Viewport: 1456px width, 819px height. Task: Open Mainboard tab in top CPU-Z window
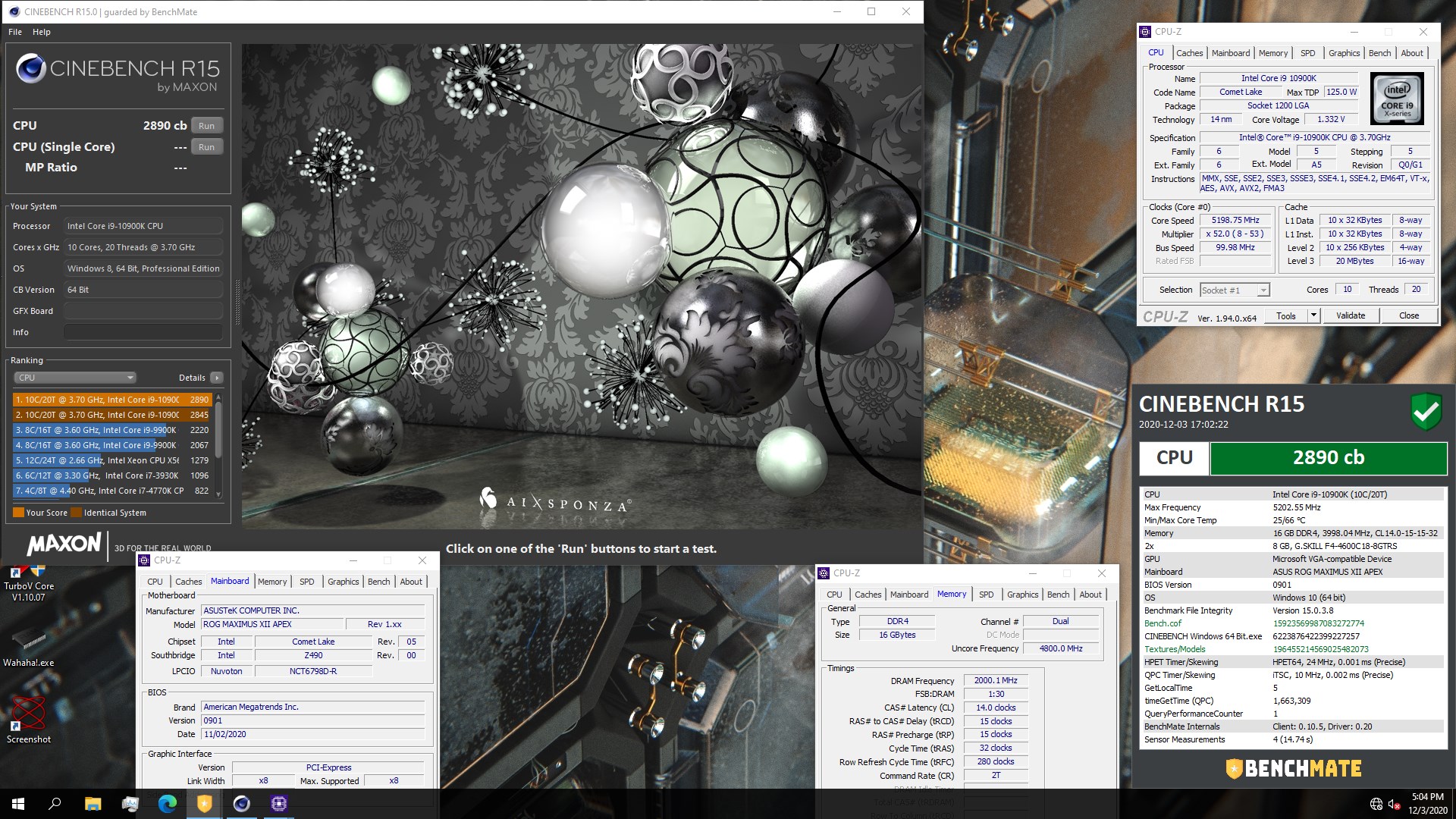1230,53
